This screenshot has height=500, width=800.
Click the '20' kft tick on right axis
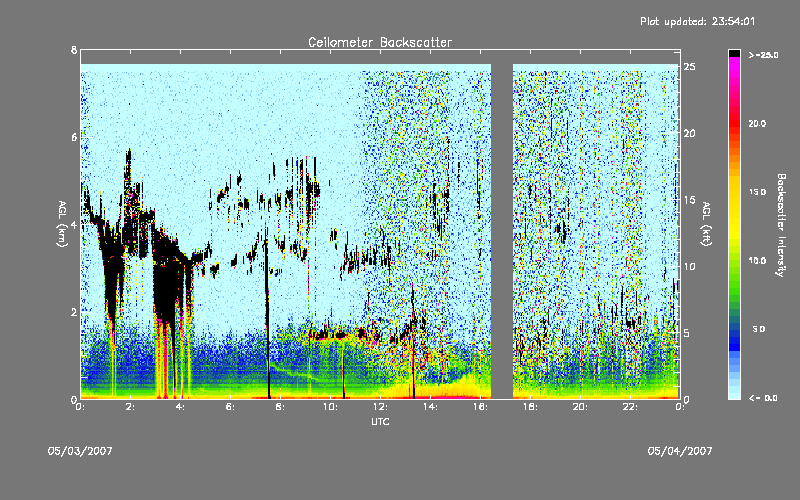pos(690,133)
